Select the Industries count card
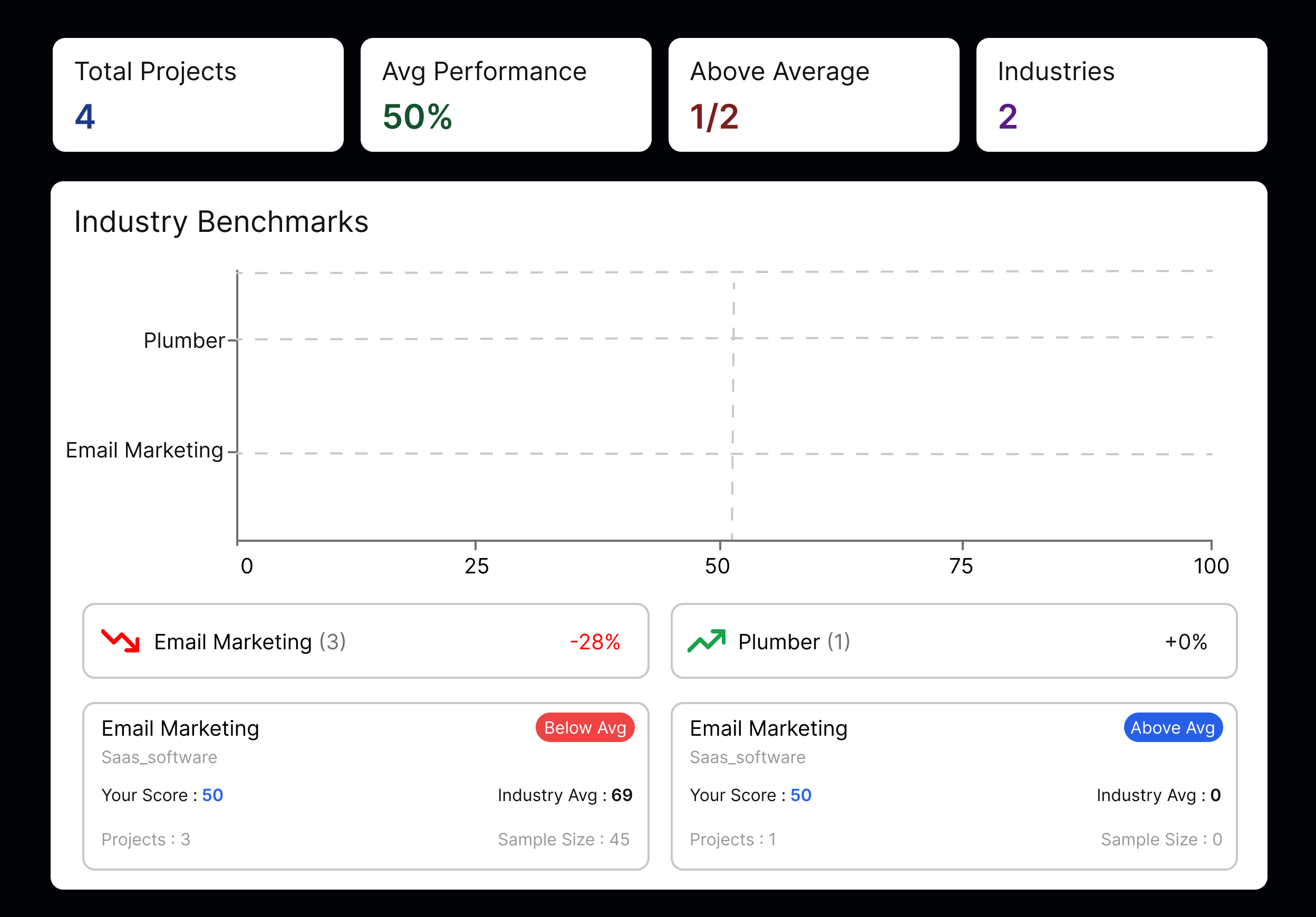The image size is (1316, 917). [1121, 94]
